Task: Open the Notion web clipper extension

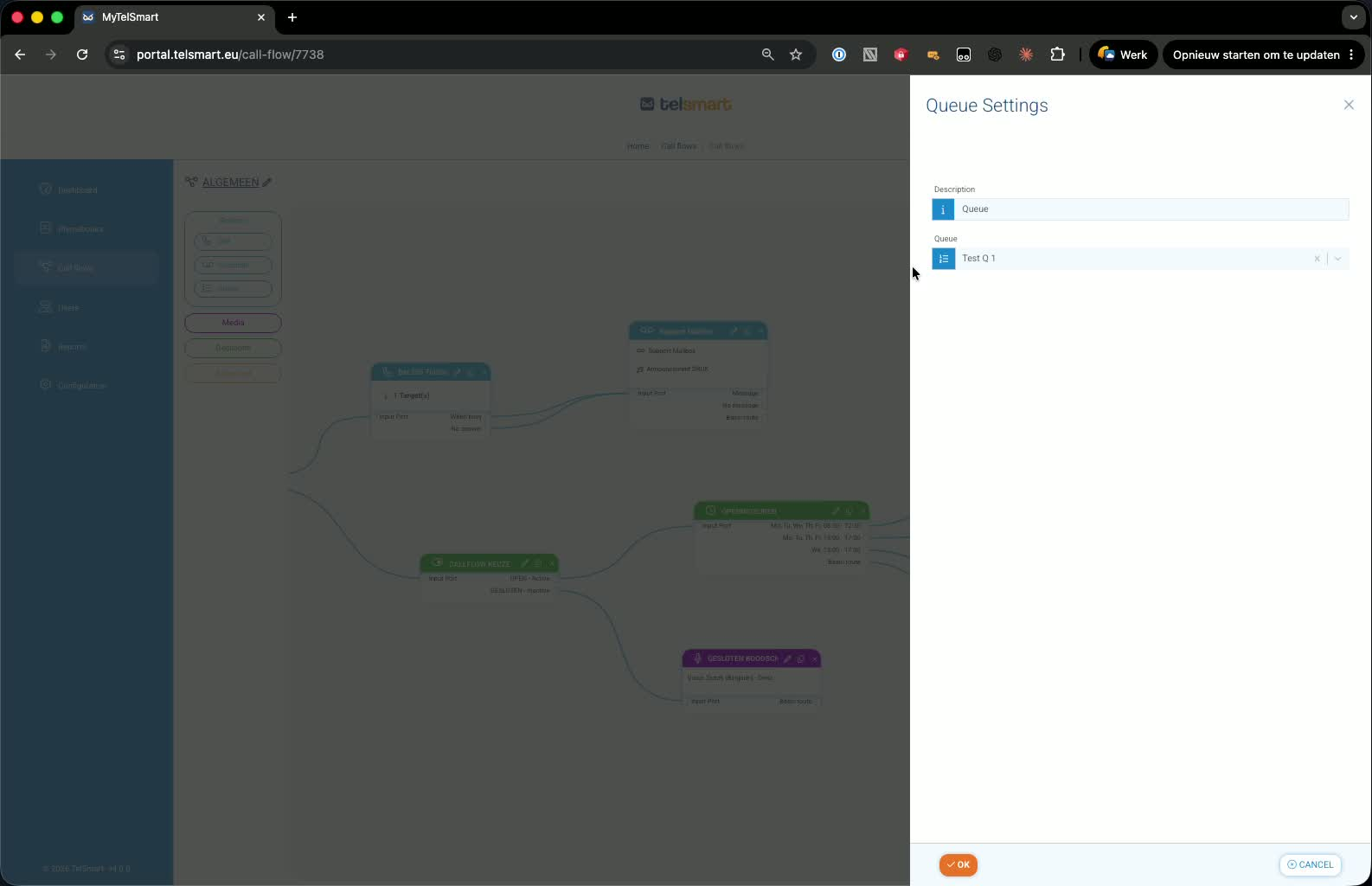Action: click(870, 55)
